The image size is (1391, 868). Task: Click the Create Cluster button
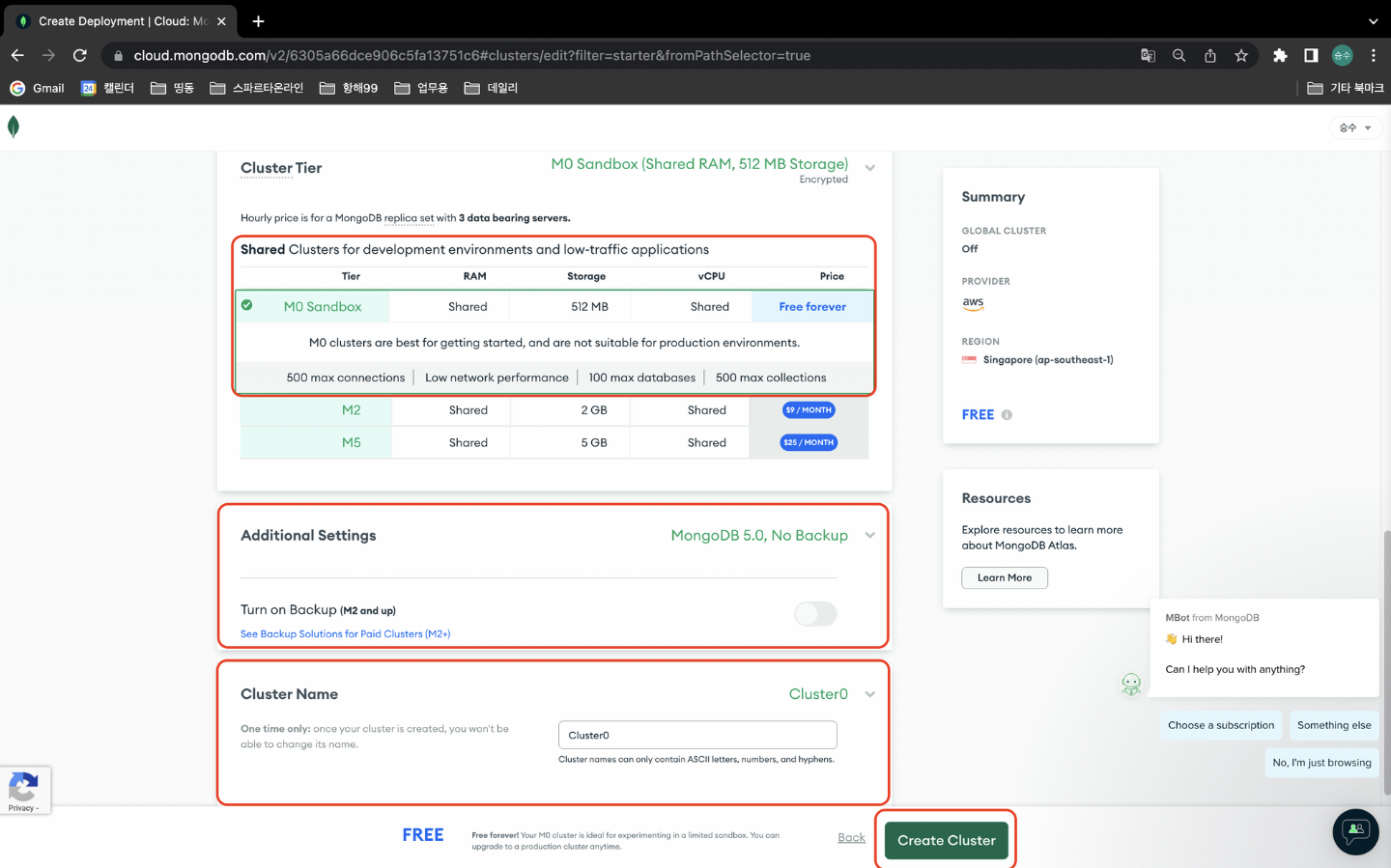coord(946,840)
